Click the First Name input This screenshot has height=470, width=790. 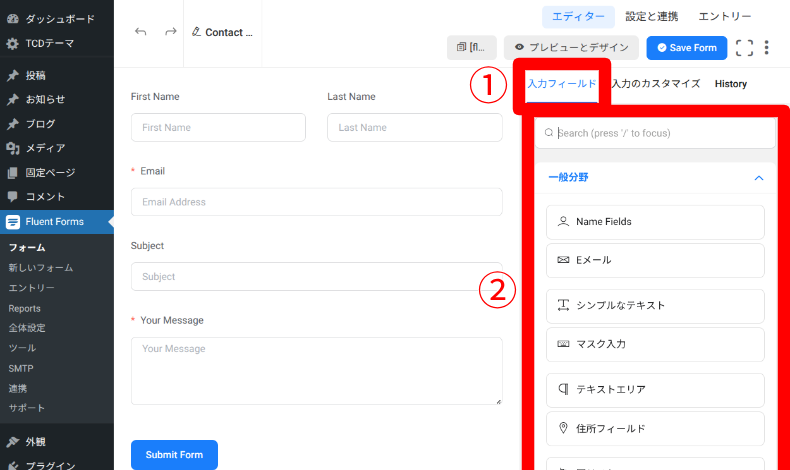(x=218, y=127)
